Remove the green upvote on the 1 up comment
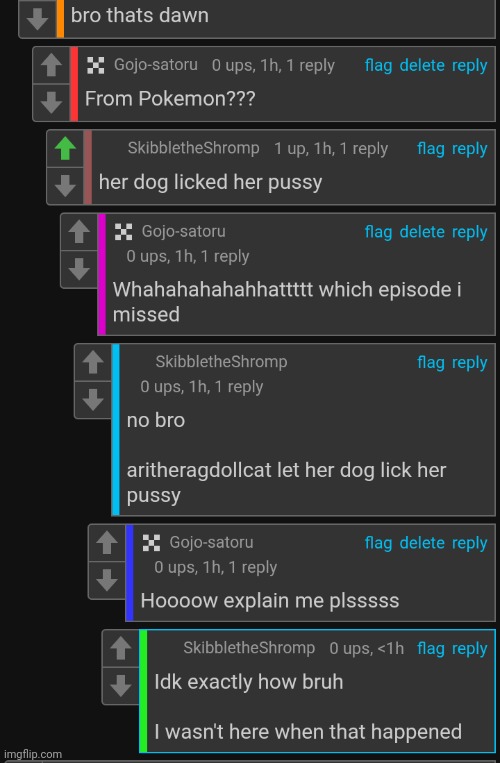Screen dimensions: 500x763 tap(65, 149)
